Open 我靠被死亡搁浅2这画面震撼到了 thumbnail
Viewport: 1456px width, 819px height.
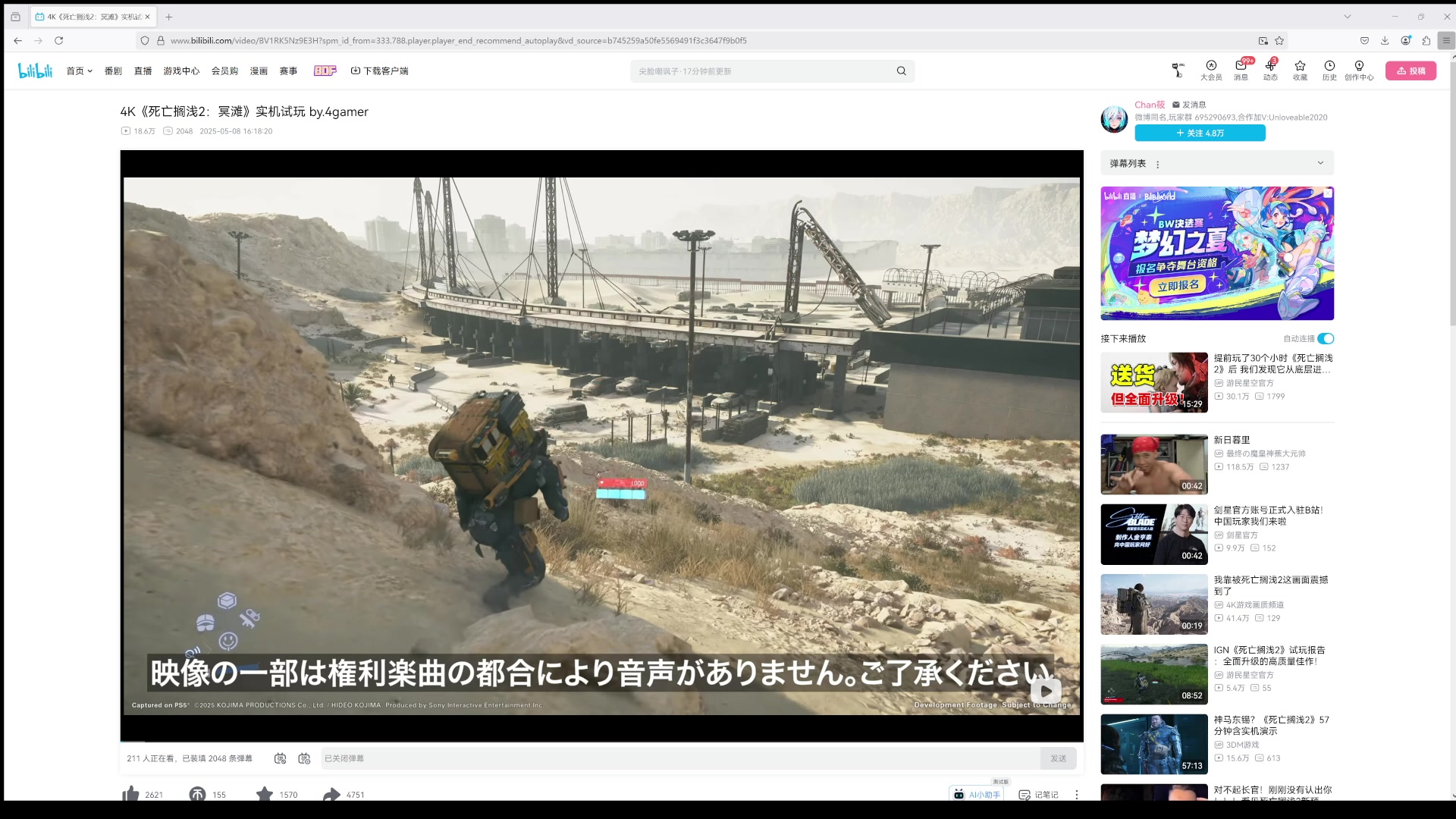click(x=1153, y=604)
